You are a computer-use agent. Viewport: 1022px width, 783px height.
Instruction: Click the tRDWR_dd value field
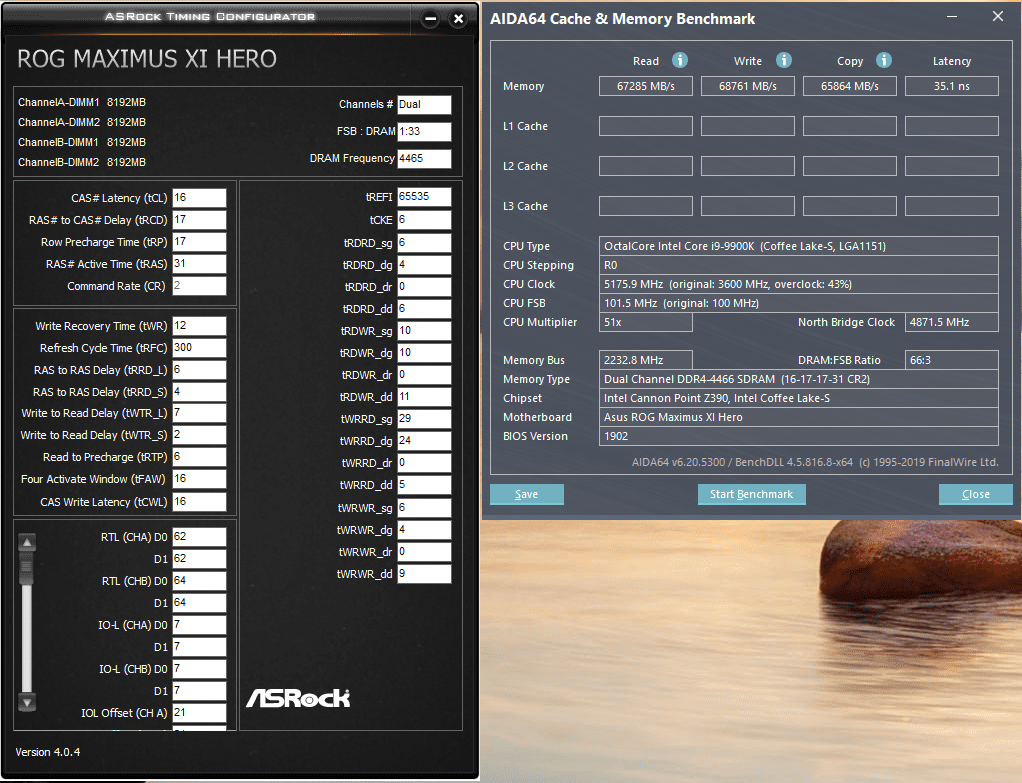pyautogui.click(x=424, y=396)
